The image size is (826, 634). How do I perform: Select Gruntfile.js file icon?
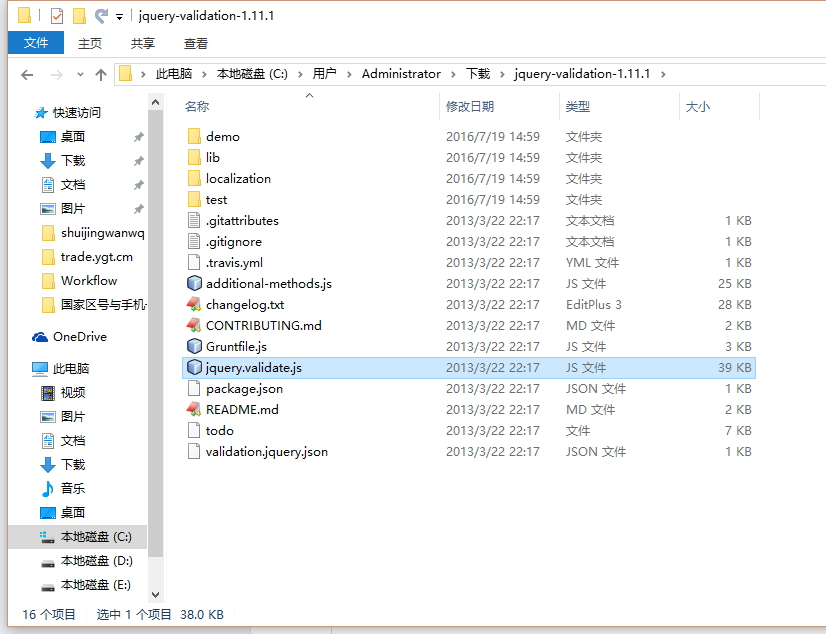(x=194, y=346)
